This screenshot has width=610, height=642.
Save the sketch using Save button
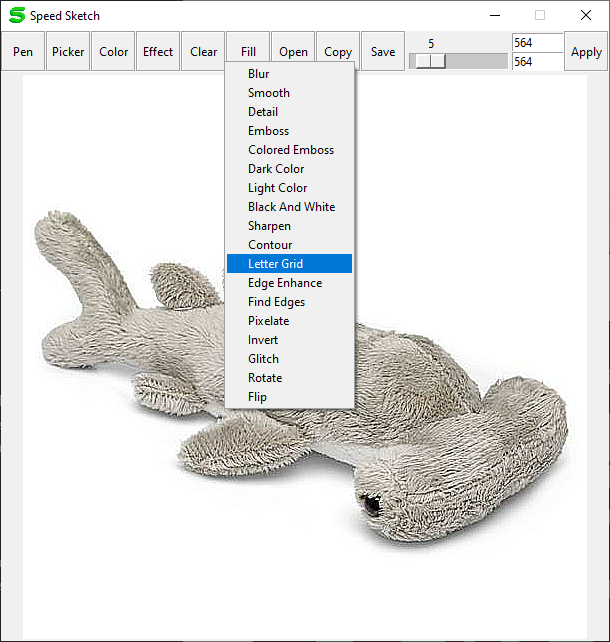click(x=383, y=52)
